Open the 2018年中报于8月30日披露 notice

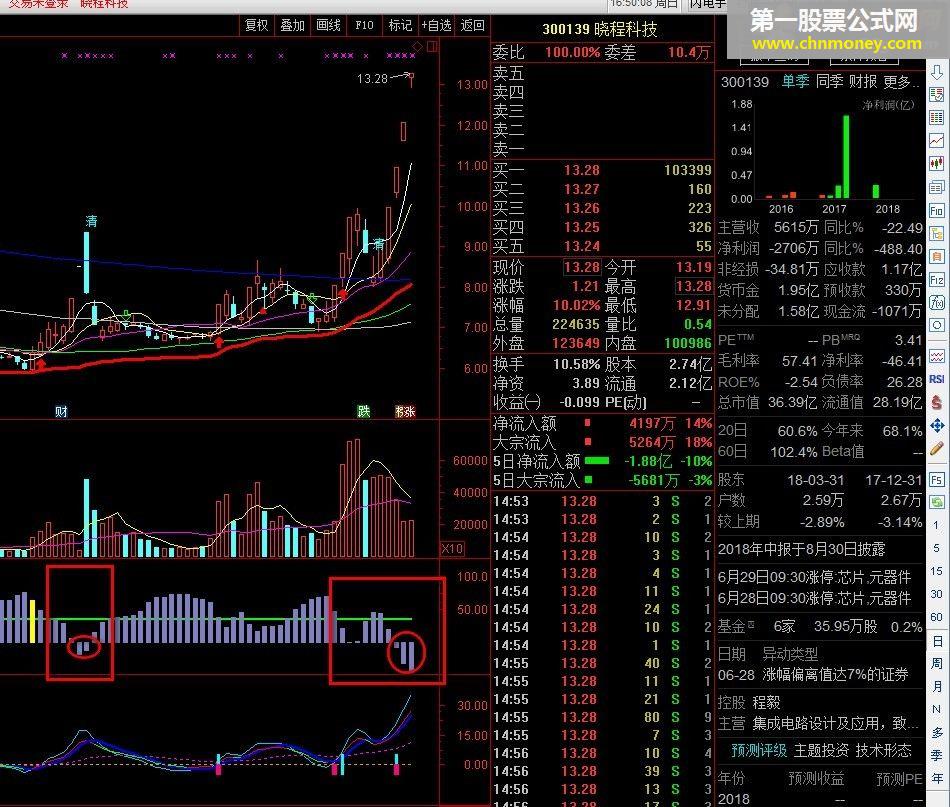(802, 550)
